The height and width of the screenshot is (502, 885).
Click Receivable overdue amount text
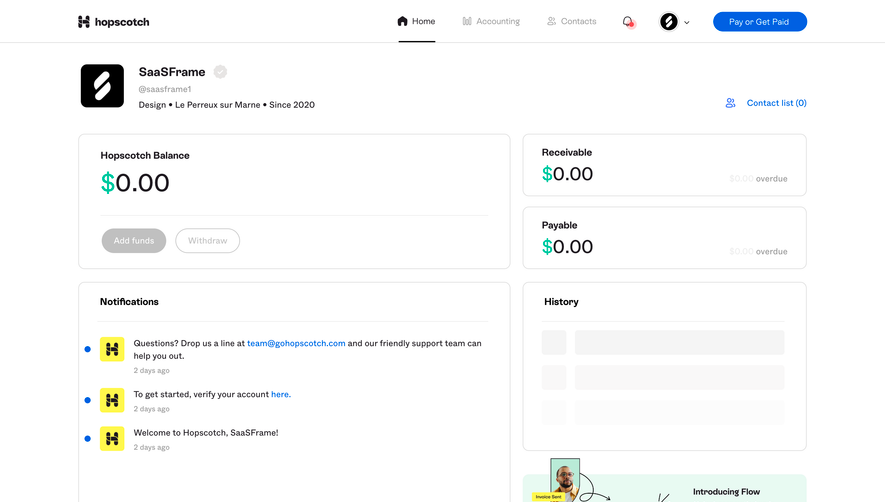coord(758,178)
